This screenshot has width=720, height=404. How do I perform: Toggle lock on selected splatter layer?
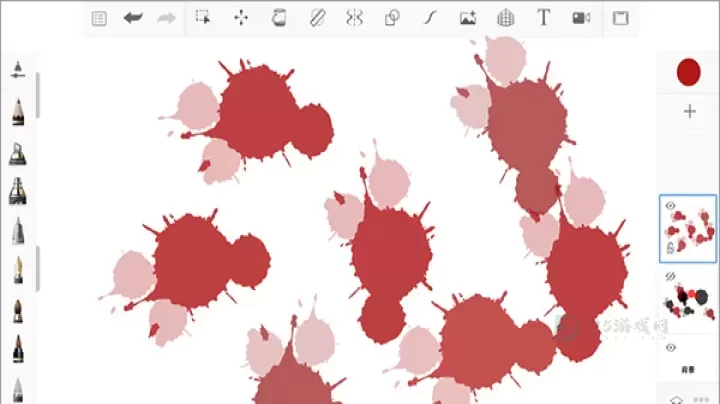click(x=670, y=248)
